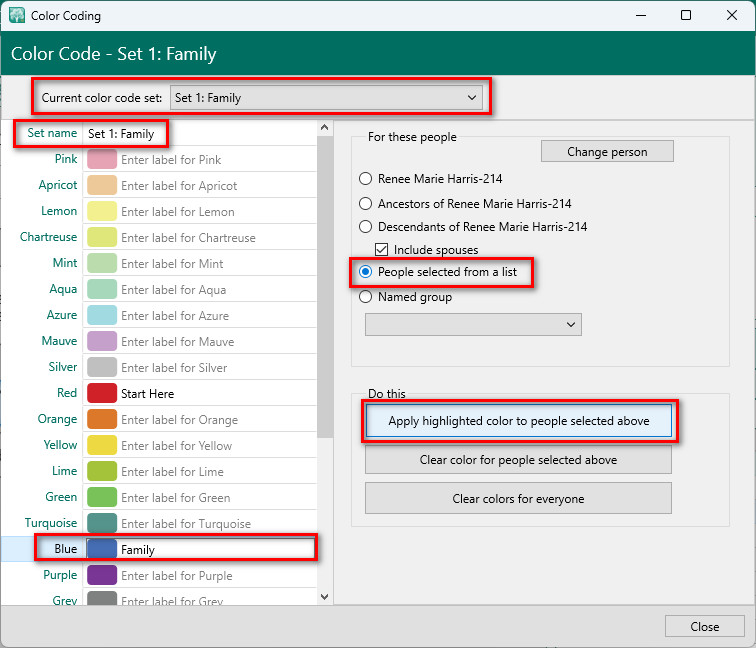Clear color for people selected above
The image size is (756, 648).
518,459
